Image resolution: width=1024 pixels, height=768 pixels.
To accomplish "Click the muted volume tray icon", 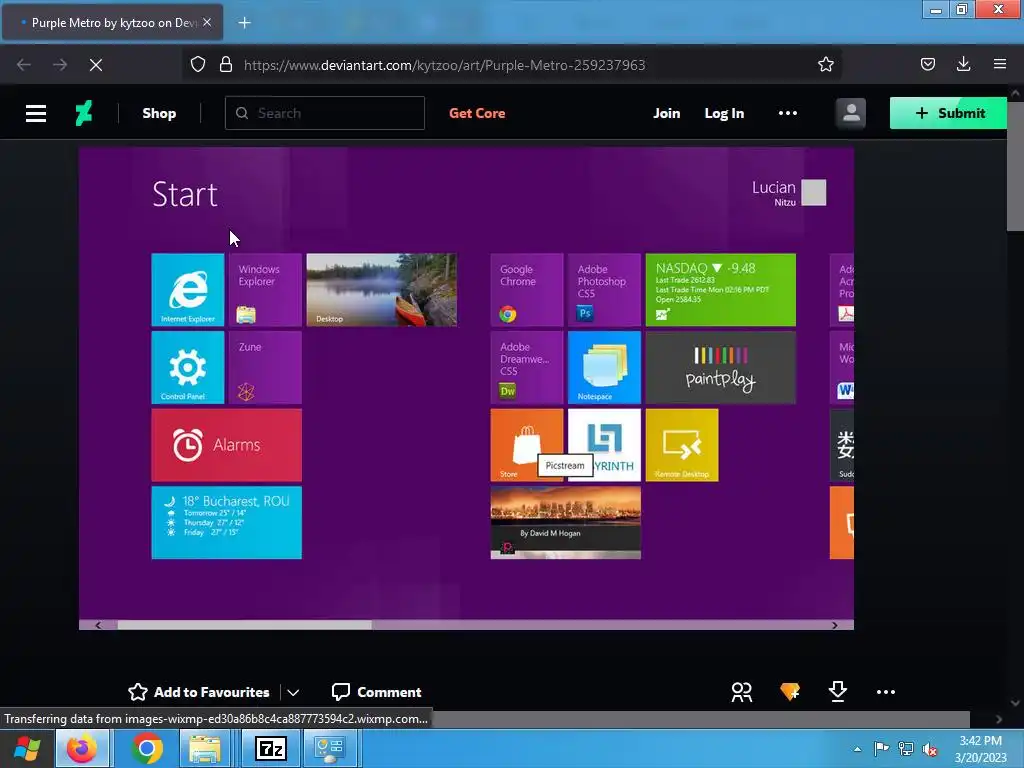I will pyautogui.click(x=930, y=749).
